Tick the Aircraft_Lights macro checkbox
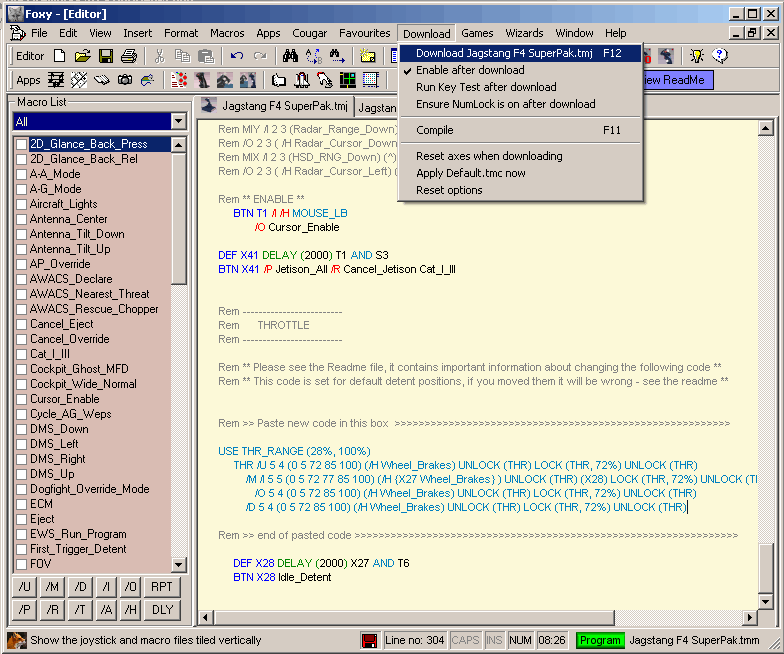The width and height of the screenshot is (784, 654). pyautogui.click(x=21, y=204)
